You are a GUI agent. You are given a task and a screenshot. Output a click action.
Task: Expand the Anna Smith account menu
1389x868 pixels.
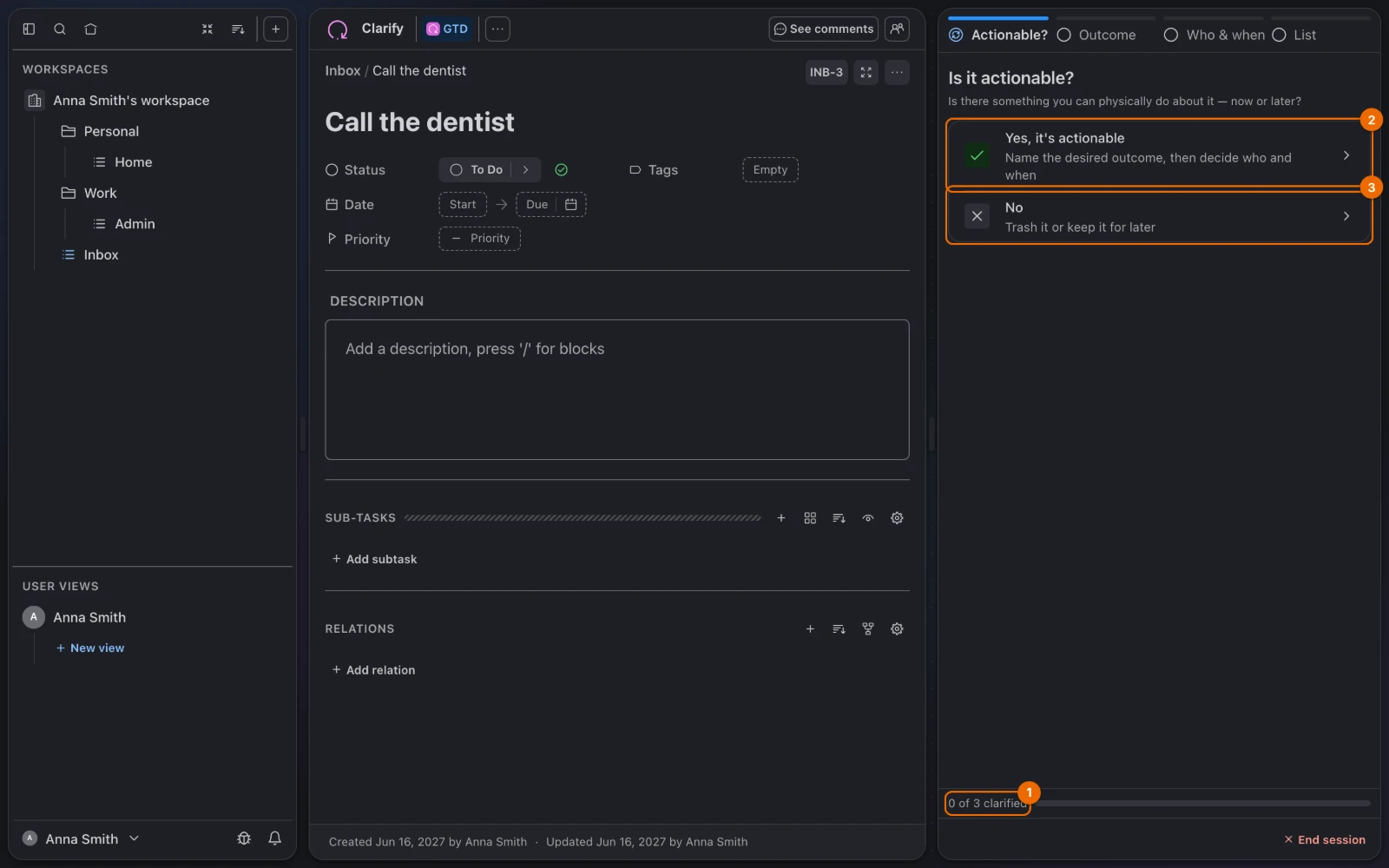[81, 838]
